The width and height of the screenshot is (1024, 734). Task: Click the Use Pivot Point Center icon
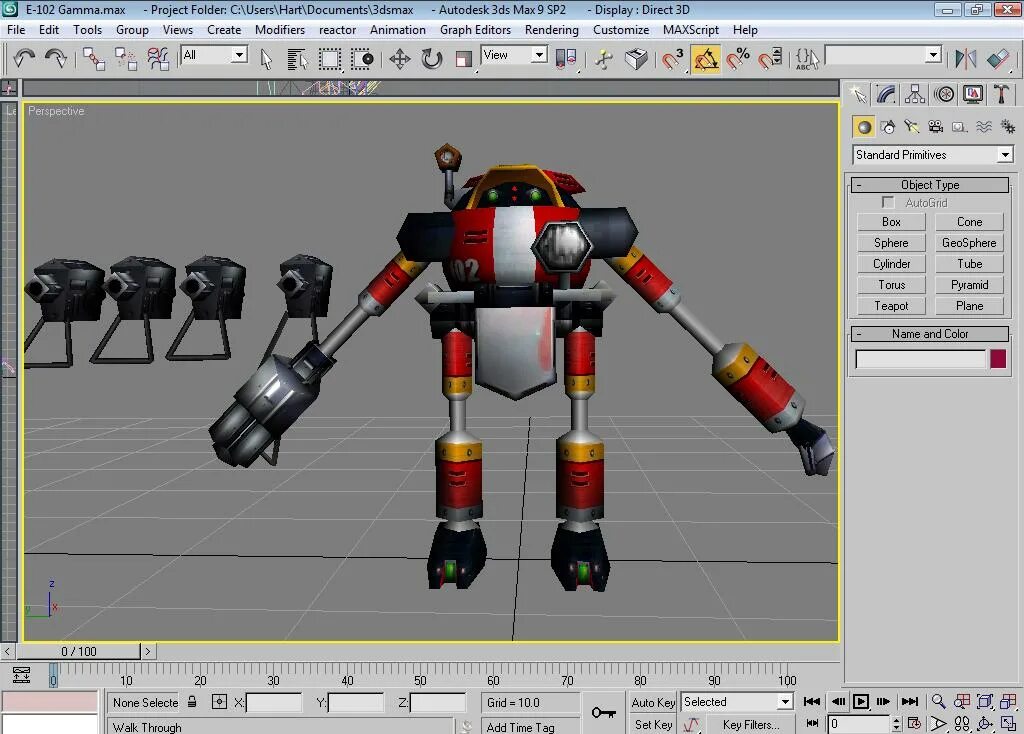click(566, 59)
